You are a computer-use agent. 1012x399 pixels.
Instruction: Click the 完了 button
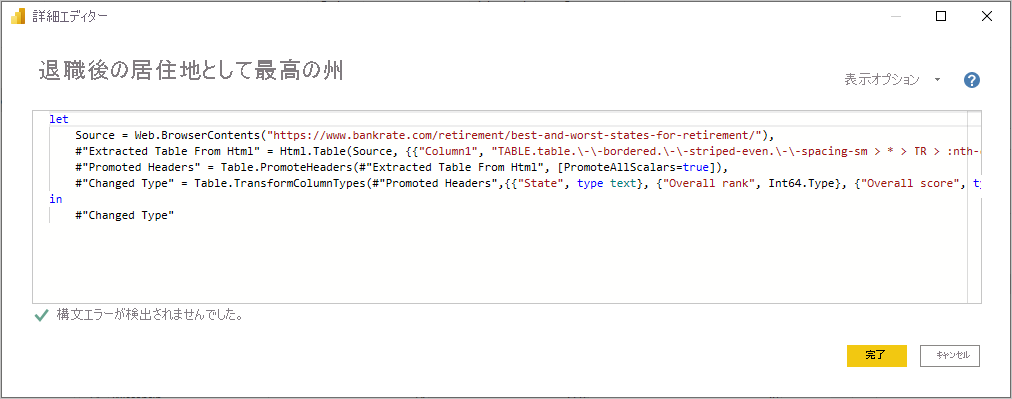point(876,356)
